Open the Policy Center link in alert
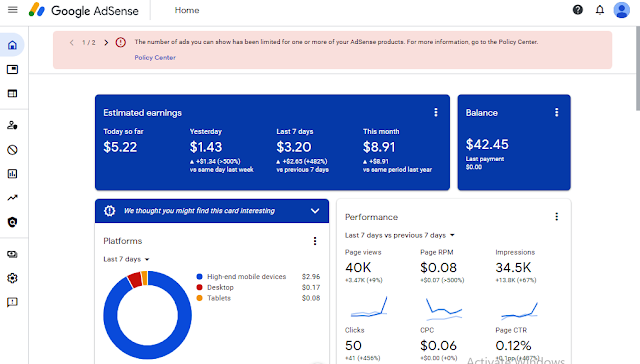The height and width of the screenshot is (364, 640). click(155, 58)
